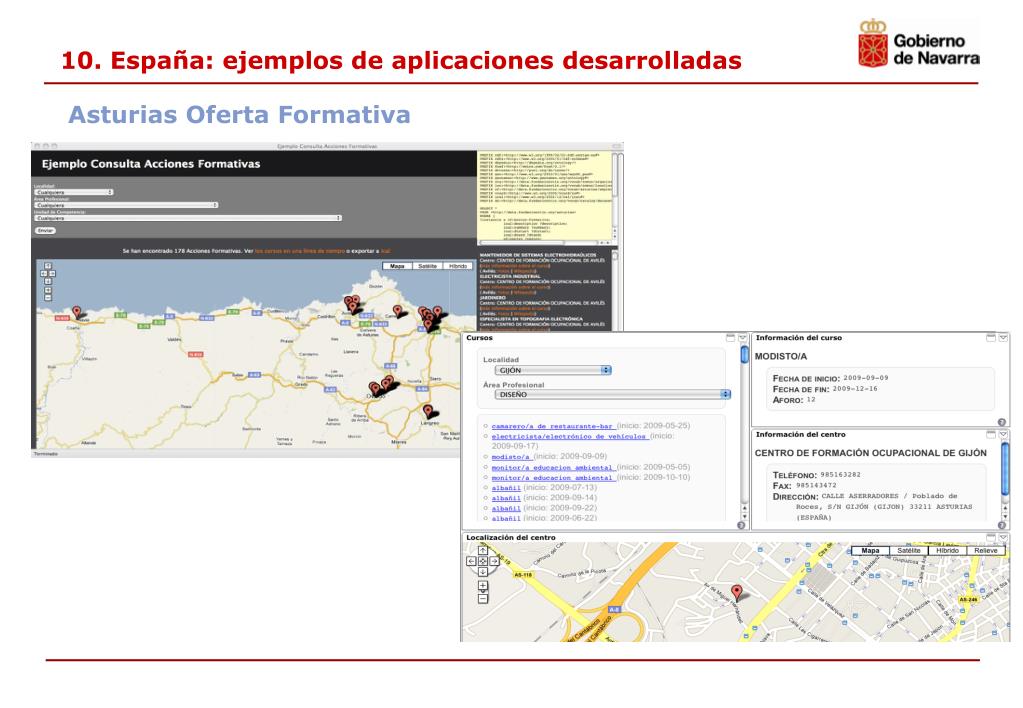Click the kml export link
This screenshot has width=1023, height=708.
pos(386,251)
